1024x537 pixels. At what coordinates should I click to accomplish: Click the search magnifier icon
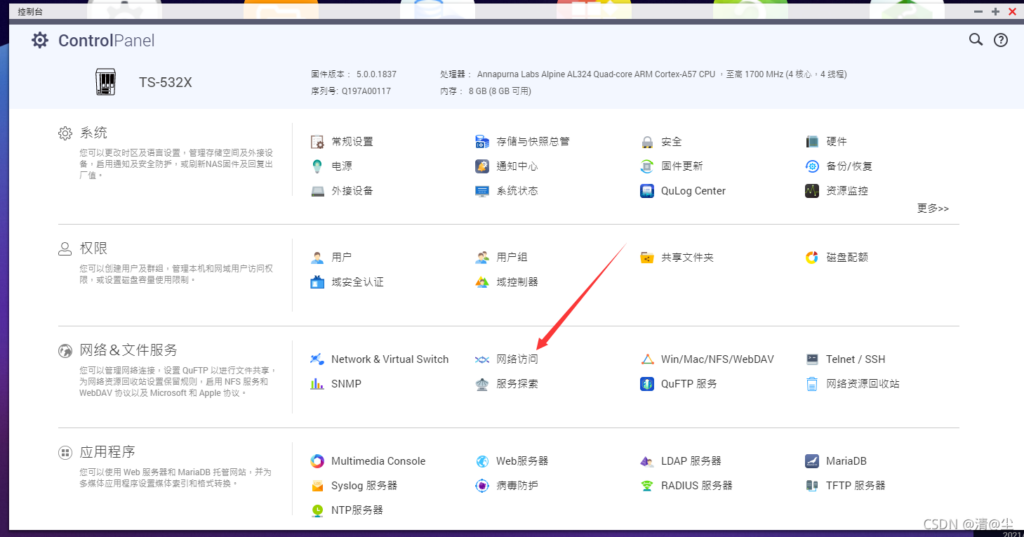[x=976, y=40]
